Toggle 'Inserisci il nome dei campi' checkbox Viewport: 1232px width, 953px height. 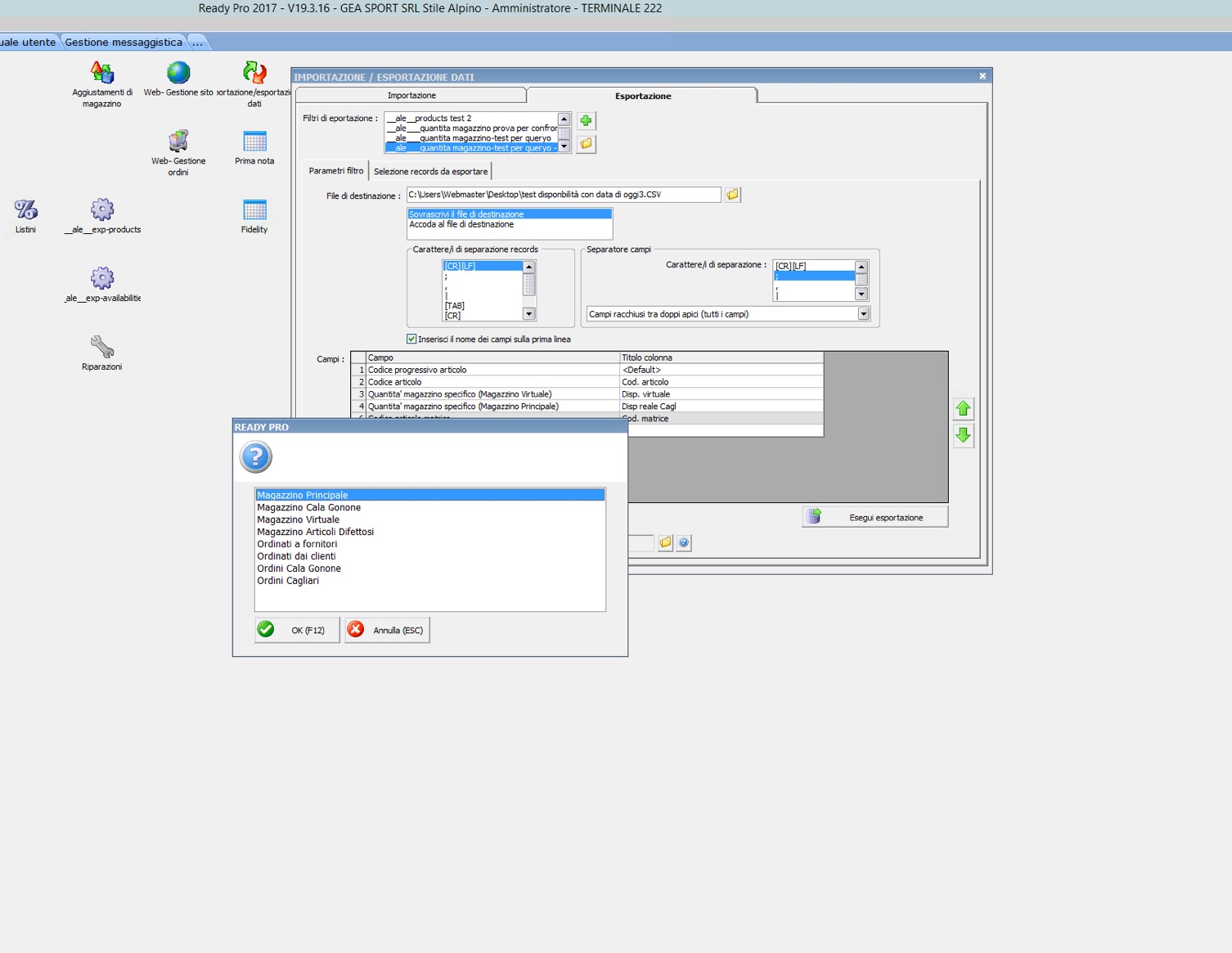click(411, 339)
